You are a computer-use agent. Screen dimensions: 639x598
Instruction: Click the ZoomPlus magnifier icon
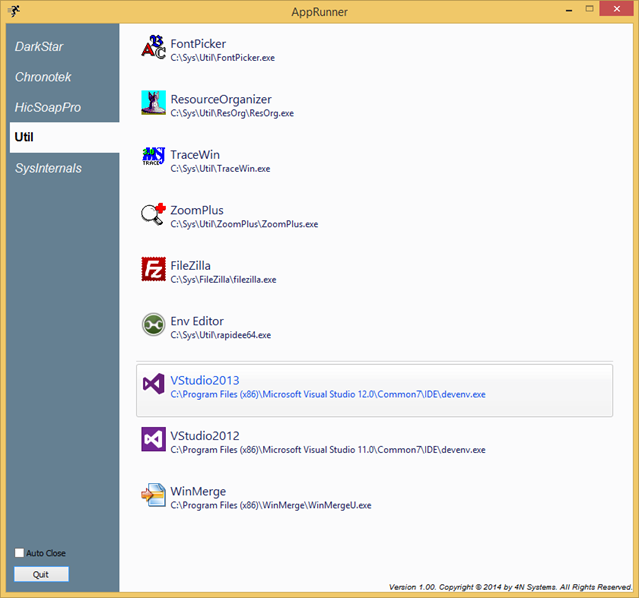[153, 214]
